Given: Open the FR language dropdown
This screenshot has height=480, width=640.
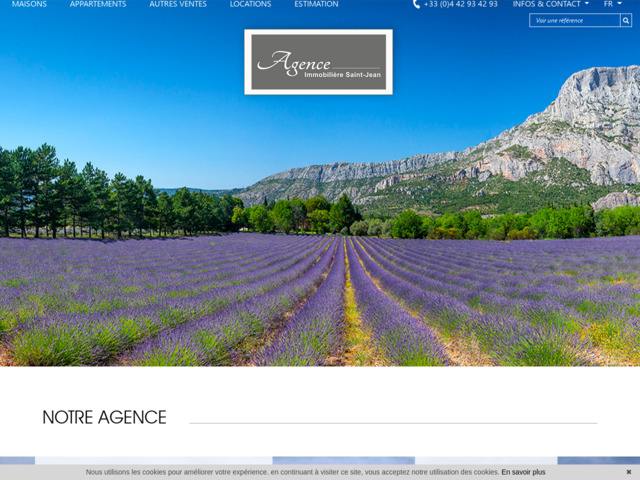Looking at the screenshot, I should tap(608, 4).
